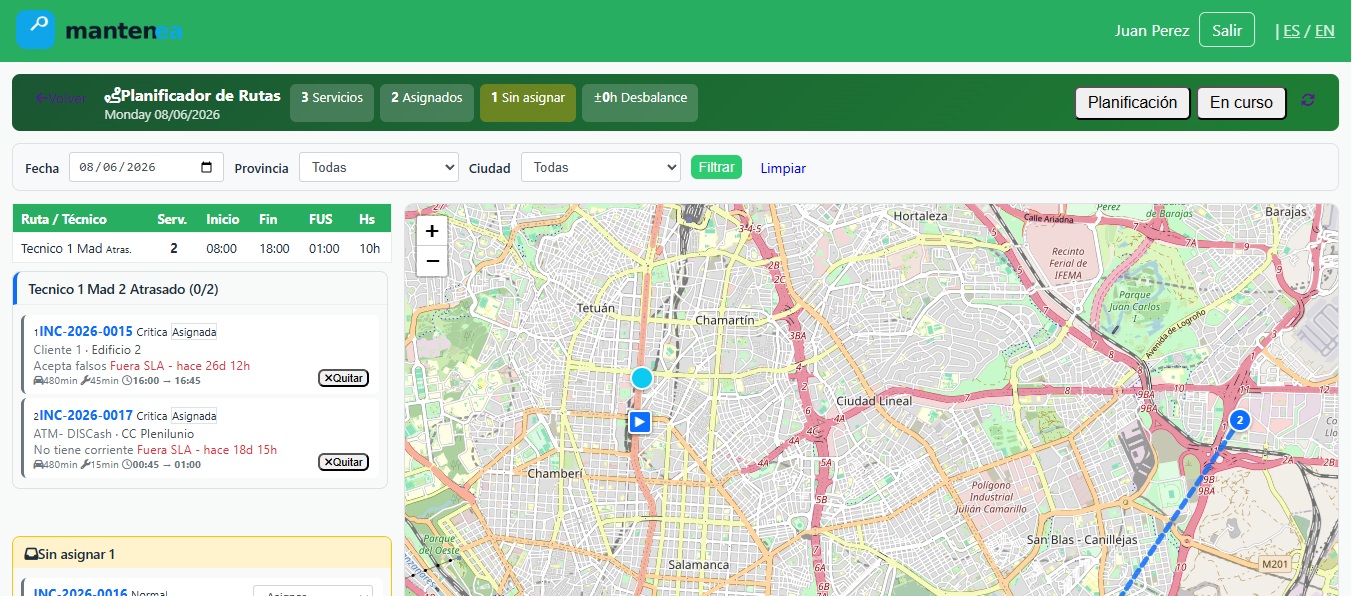The image size is (1352, 596).
Task: Click the Hs column header
Action: point(367,218)
